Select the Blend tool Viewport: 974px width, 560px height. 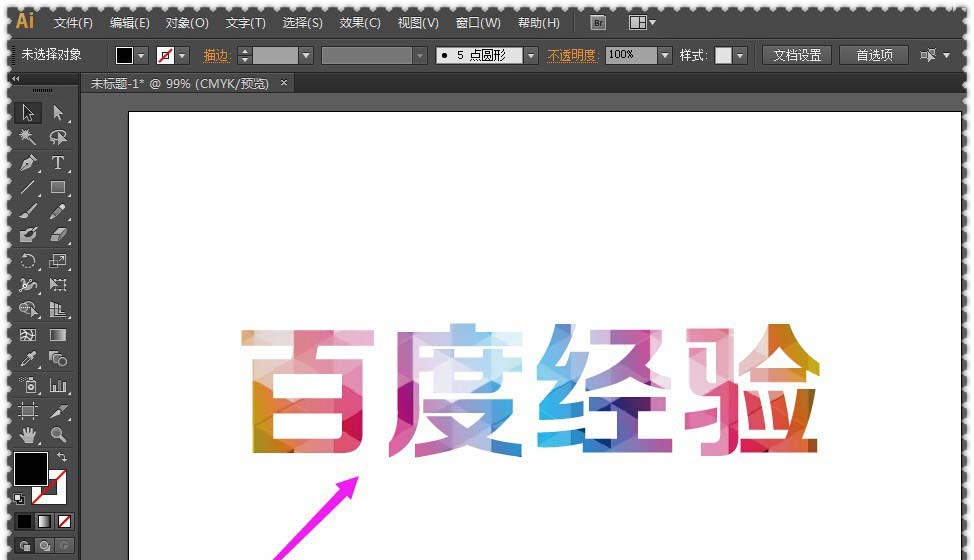coord(58,359)
